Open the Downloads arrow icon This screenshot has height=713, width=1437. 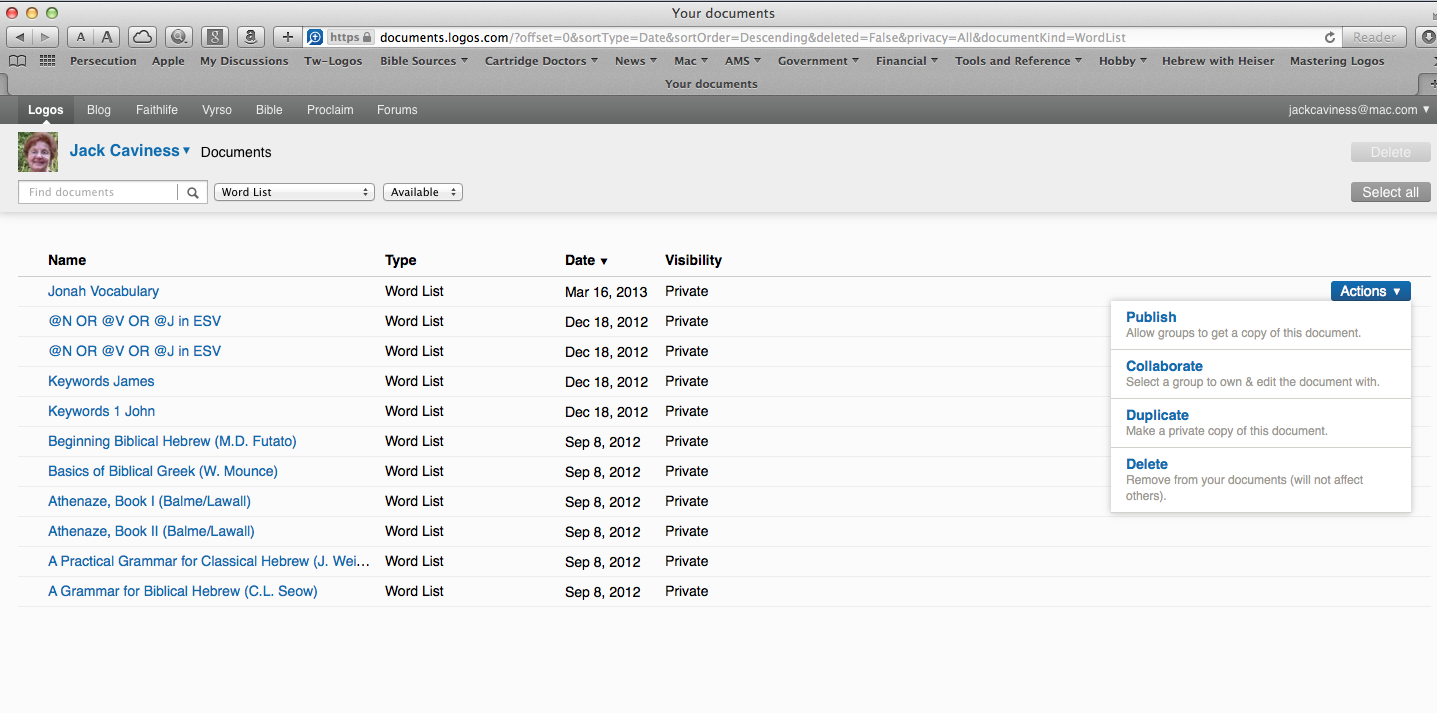click(x=1426, y=37)
